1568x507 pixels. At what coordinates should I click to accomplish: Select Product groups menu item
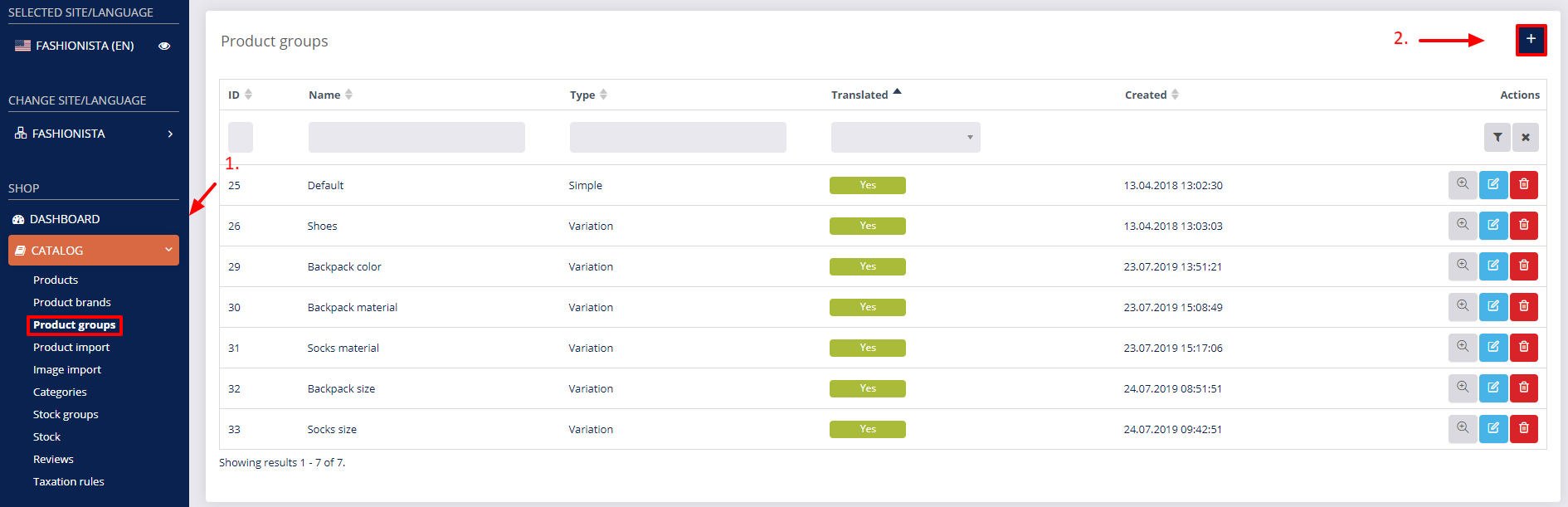point(75,325)
